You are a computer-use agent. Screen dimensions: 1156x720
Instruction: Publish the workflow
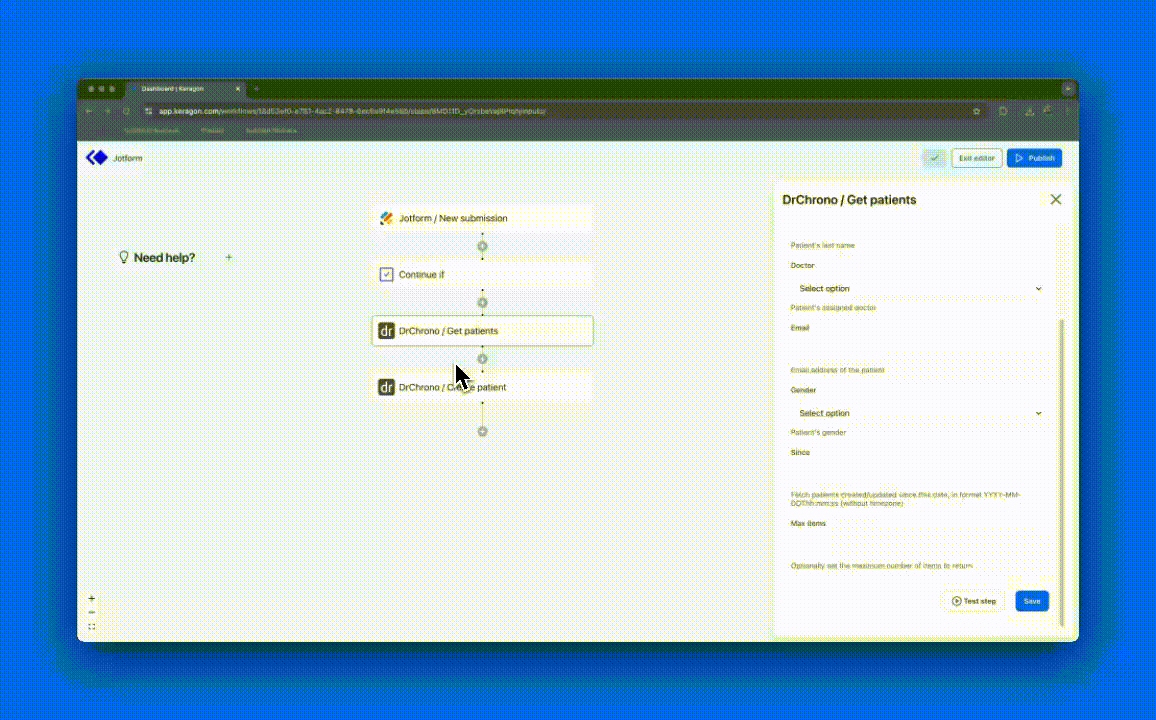pos(1034,158)
